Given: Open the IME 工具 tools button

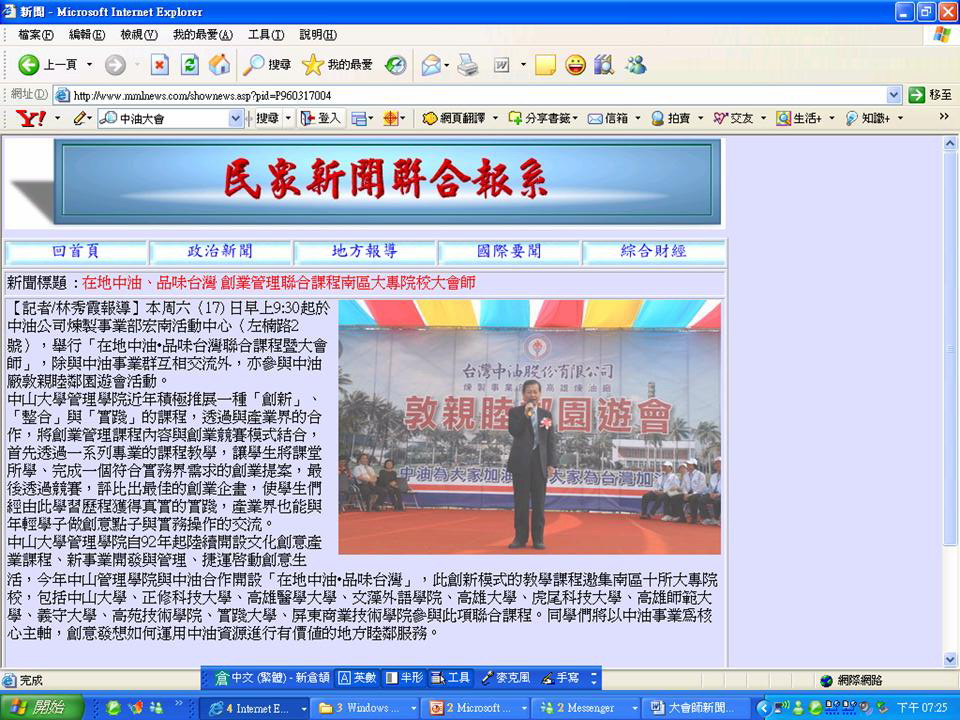Looking at the screenshot, I should coord(451,678).
